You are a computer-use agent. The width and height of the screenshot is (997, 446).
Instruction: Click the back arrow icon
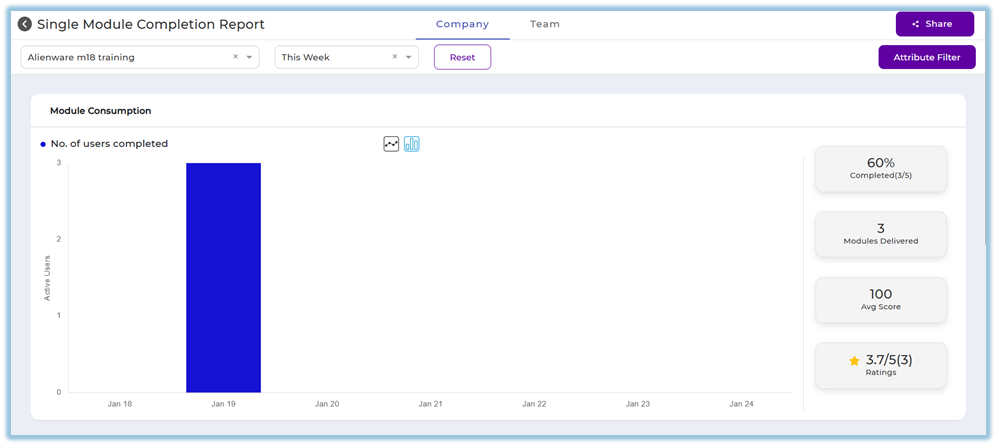(25, 24)
